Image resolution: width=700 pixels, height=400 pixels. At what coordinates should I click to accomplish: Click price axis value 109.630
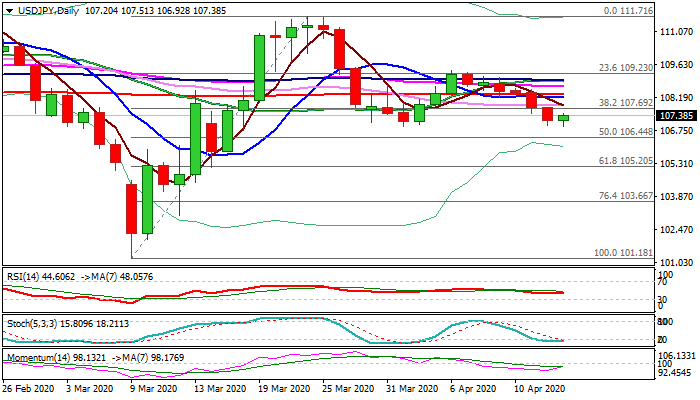[x=677, y=65]
